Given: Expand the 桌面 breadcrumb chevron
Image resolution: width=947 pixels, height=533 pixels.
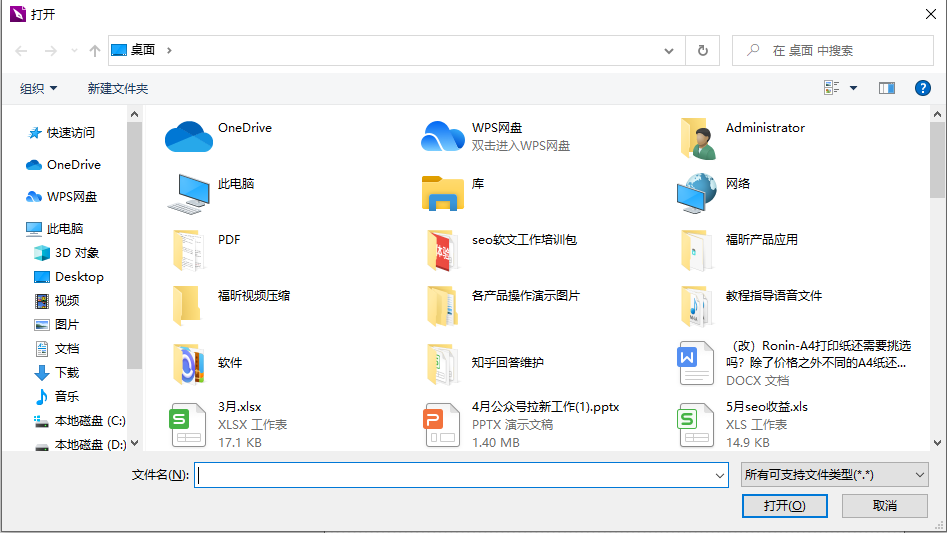Looking at the screenshot, I should coord(169,50).
